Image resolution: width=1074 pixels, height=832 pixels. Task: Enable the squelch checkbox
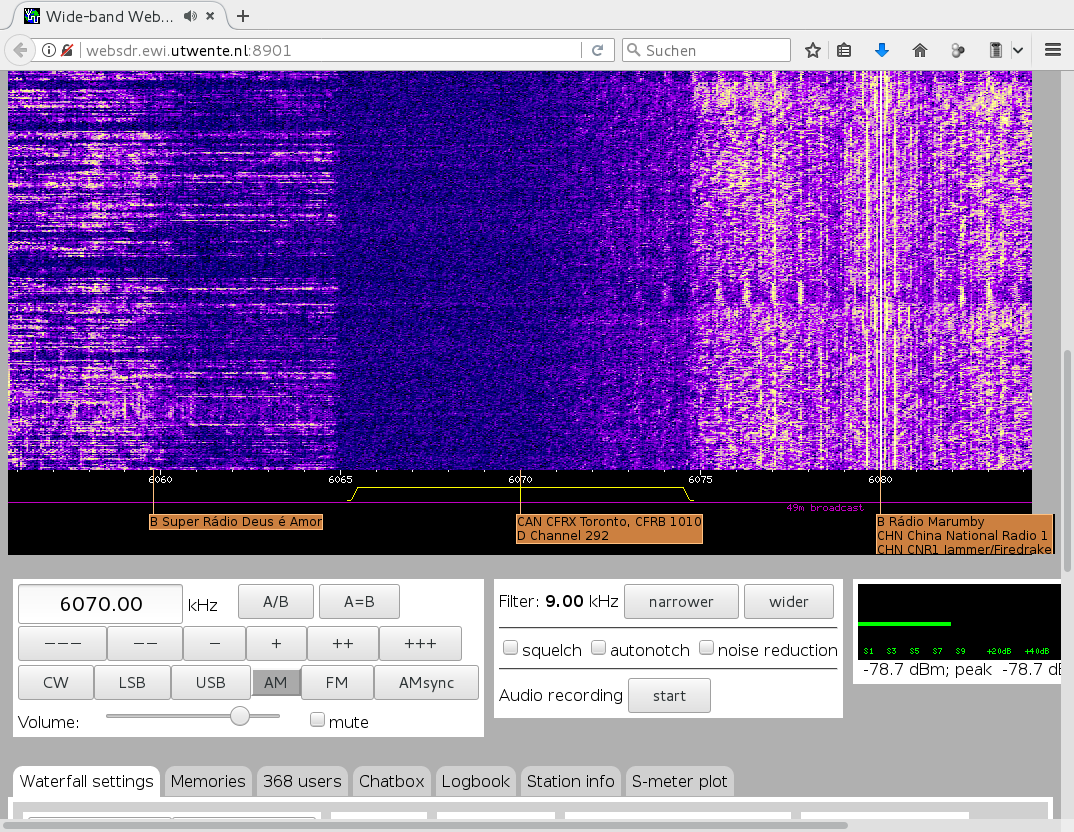click(510, 648)
